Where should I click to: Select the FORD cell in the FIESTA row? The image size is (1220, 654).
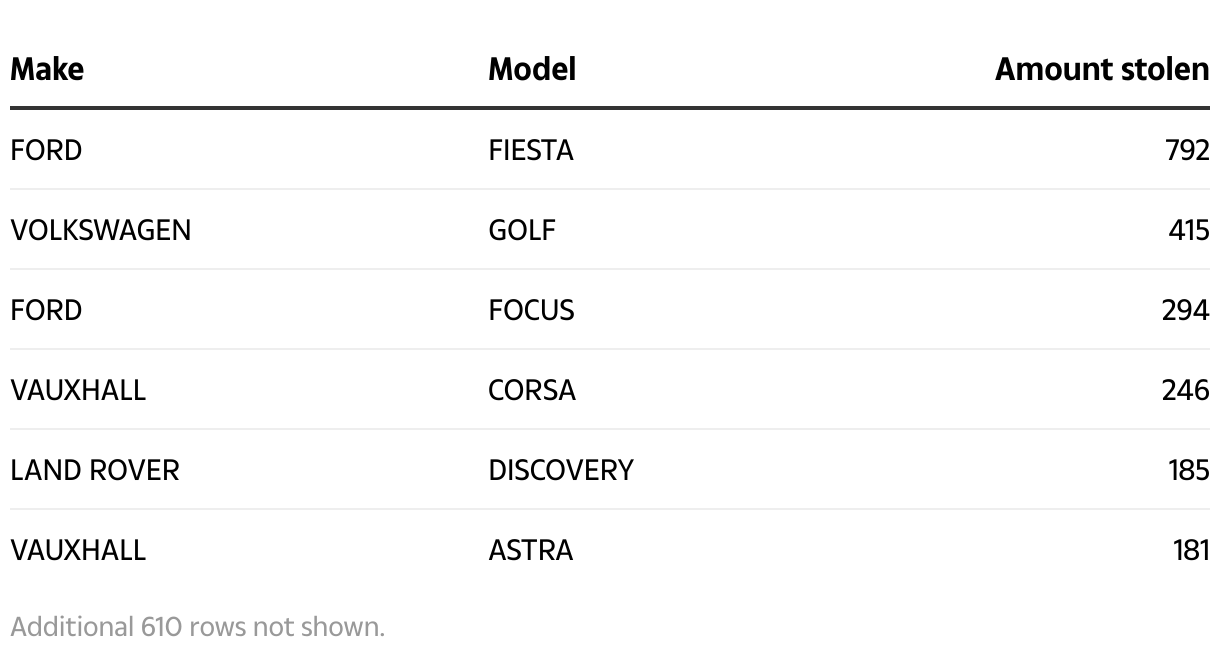pos(46,150)
